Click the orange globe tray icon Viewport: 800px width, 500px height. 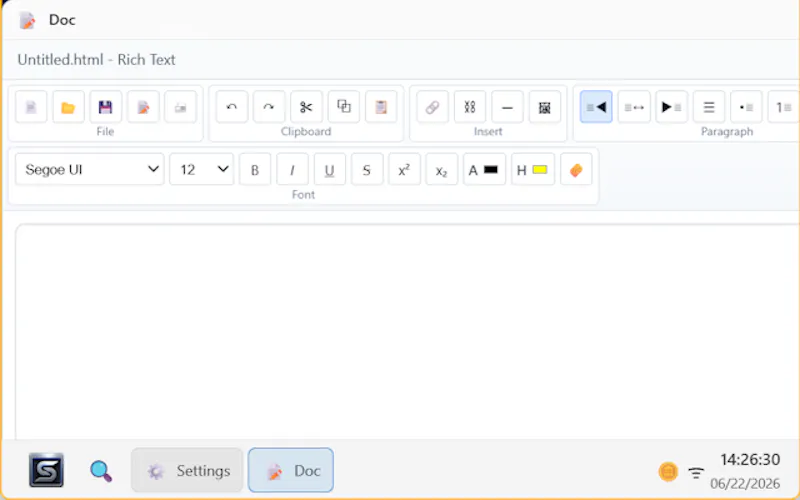click(x=668, y=471)
